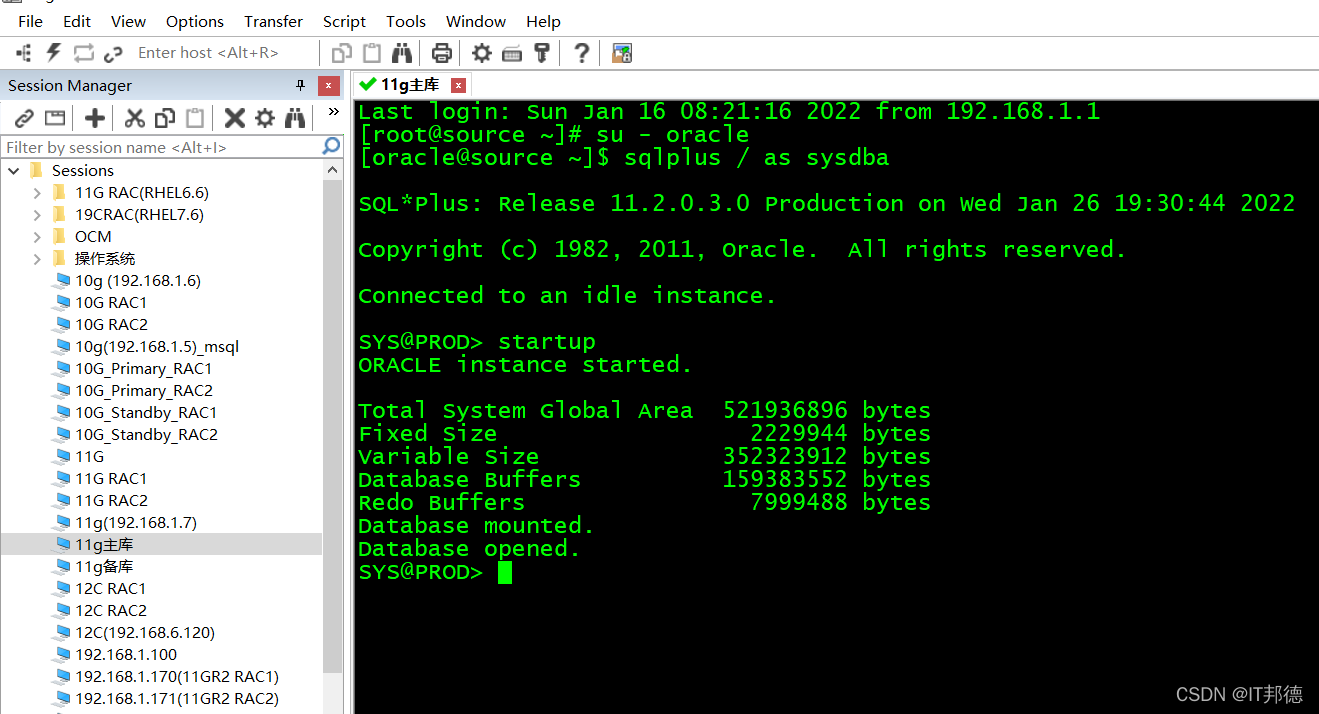
Task: Click the Quick Connect lightning icon
Action: (x=54, y=53)
